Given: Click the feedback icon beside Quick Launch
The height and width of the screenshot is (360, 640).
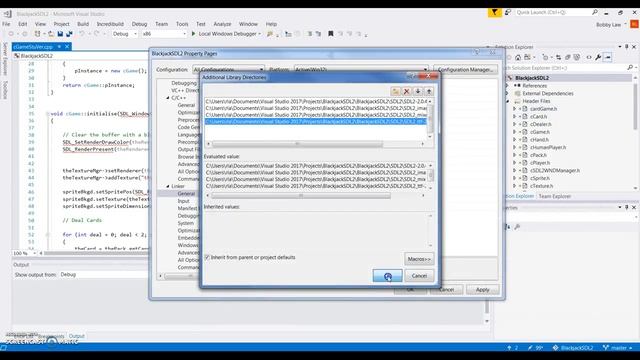Looking at the screenshot, I should point(508,13).
